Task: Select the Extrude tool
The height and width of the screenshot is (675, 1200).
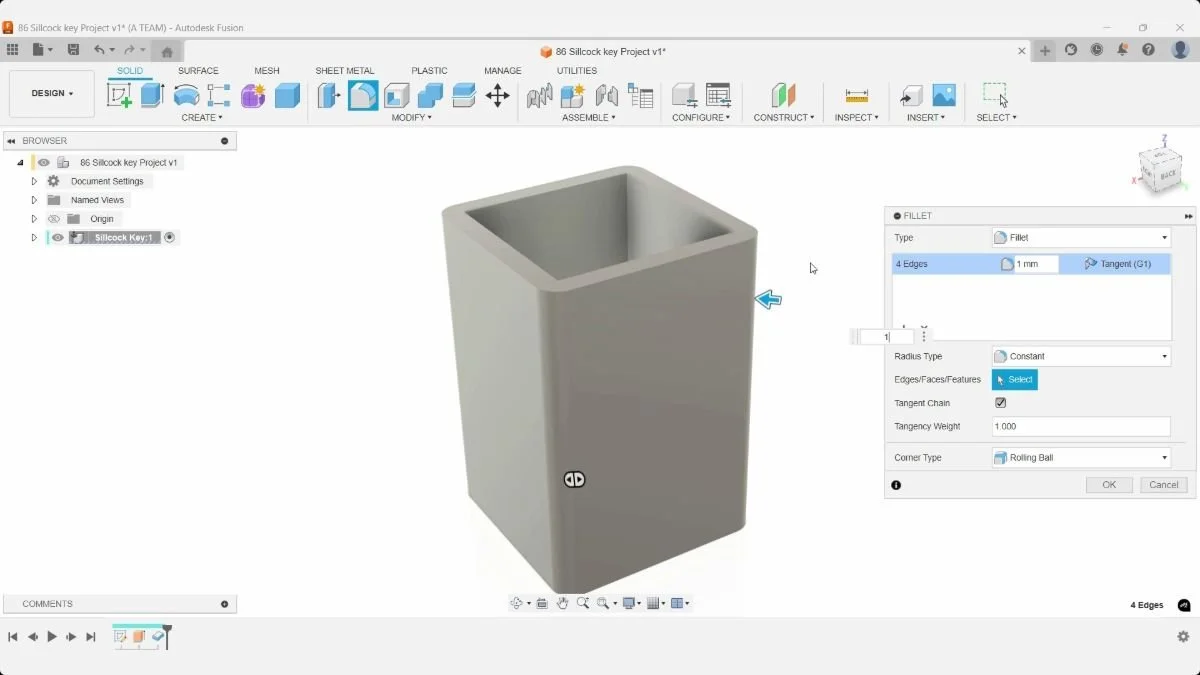Action: [x=152, y=95]
